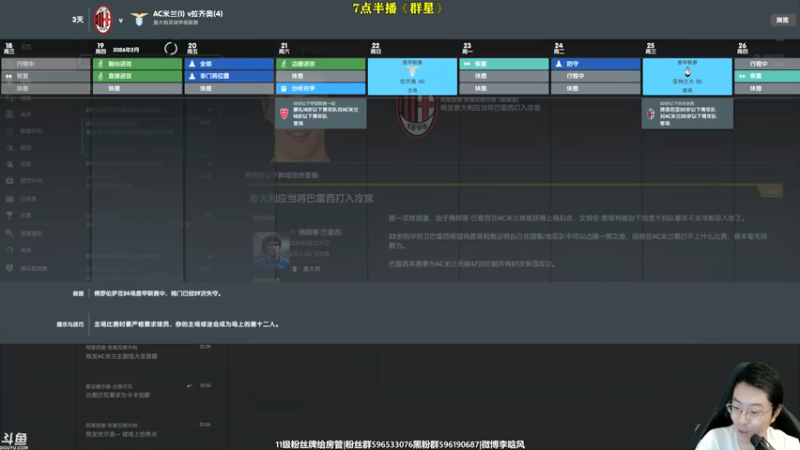Click the AC米兰 v 拉齐奥 fixture title
This screenshot has height=450, width=800.
pyautogui.click(x=188, y=14)
